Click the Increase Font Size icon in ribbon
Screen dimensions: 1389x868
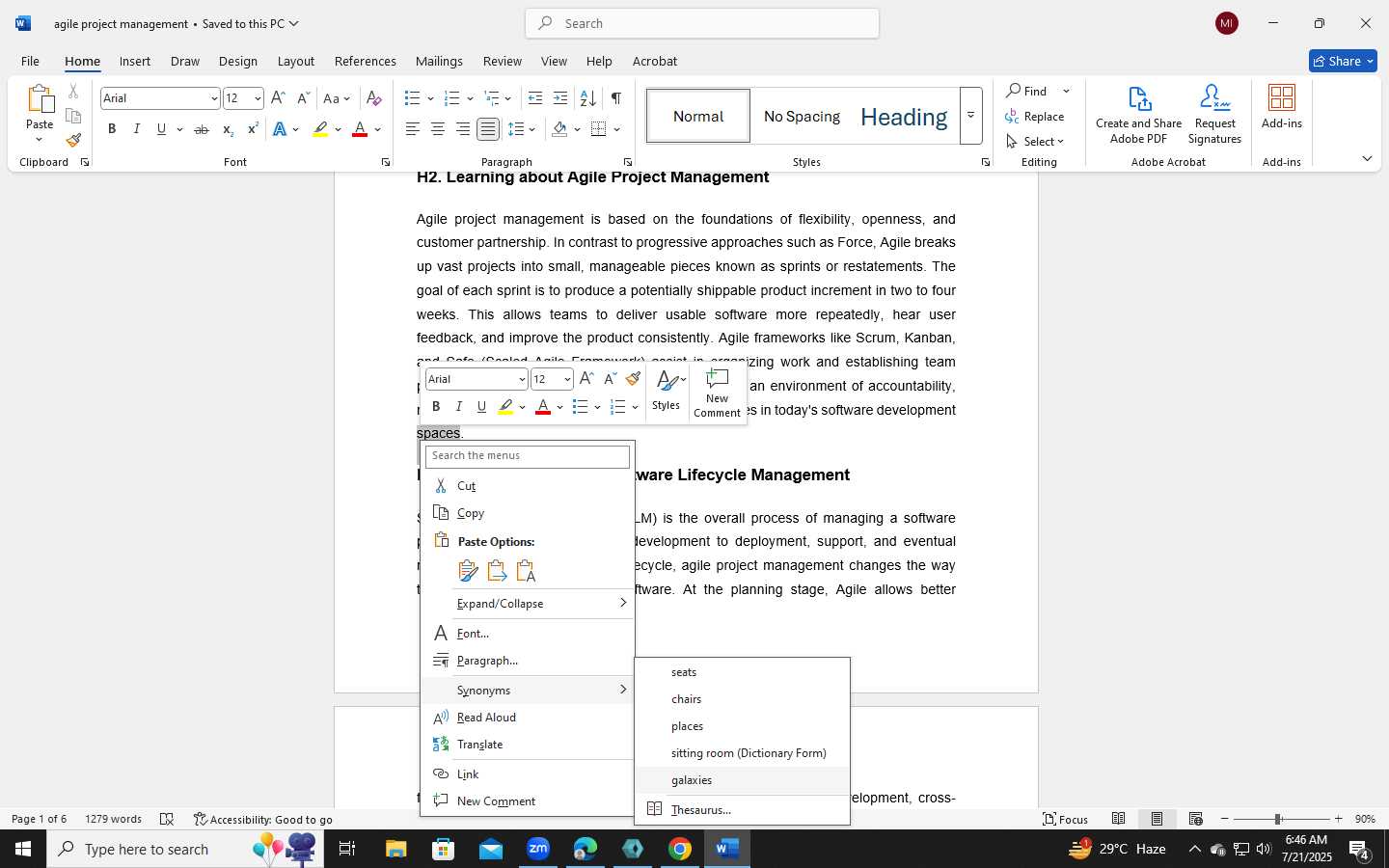tap(278, 98)
